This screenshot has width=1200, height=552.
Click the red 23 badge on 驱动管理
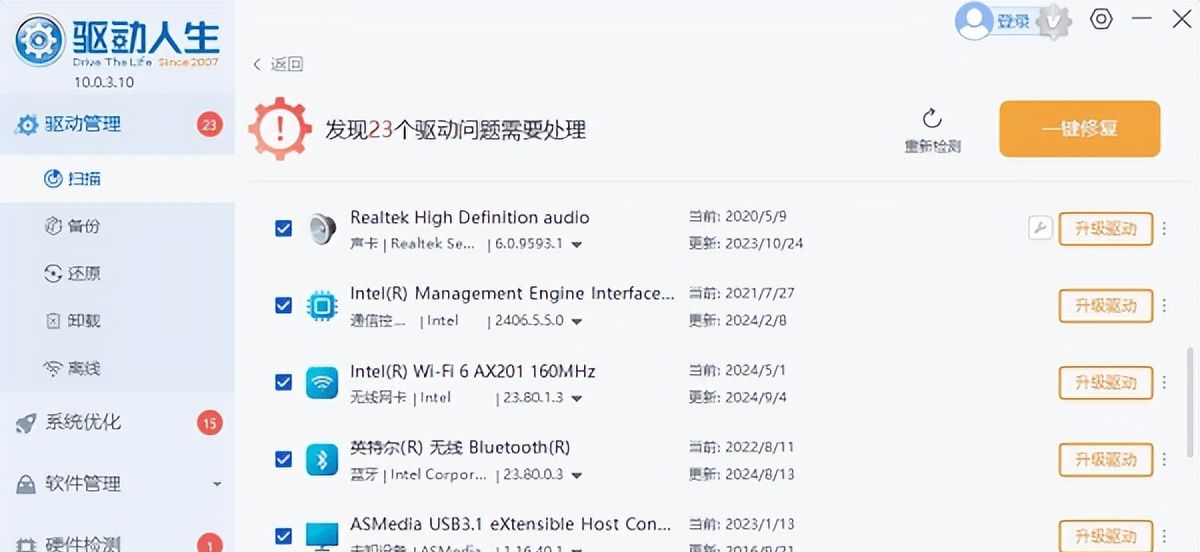pos(209,125)
